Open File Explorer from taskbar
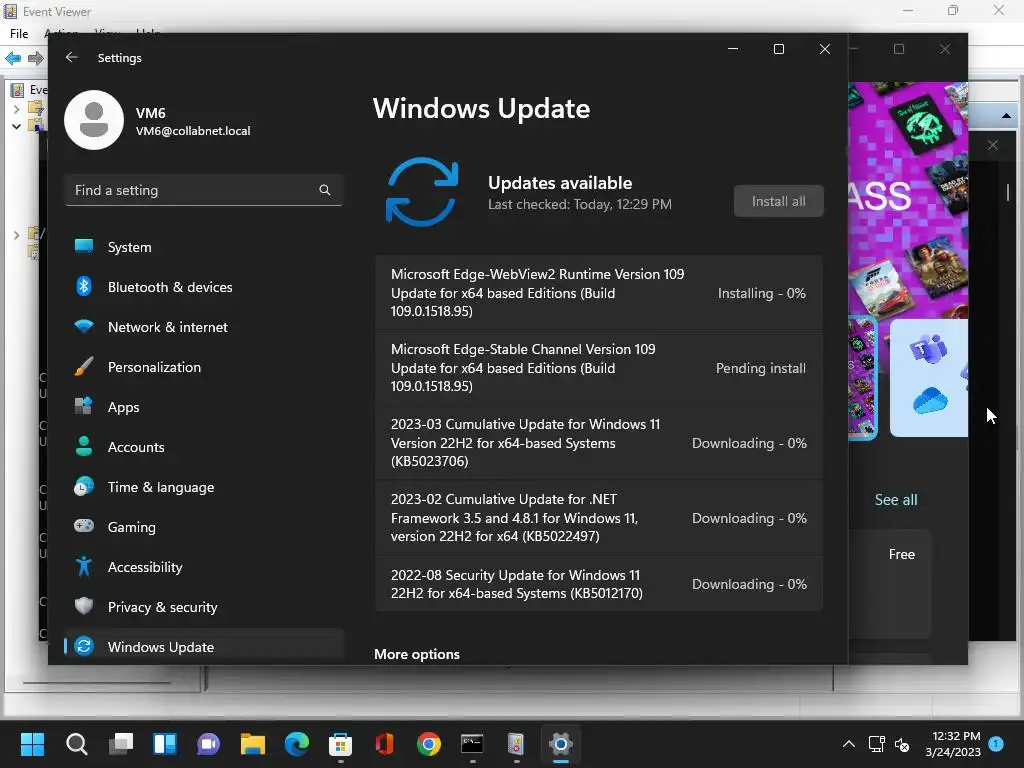1024x768 pixels. click(253, 744)
